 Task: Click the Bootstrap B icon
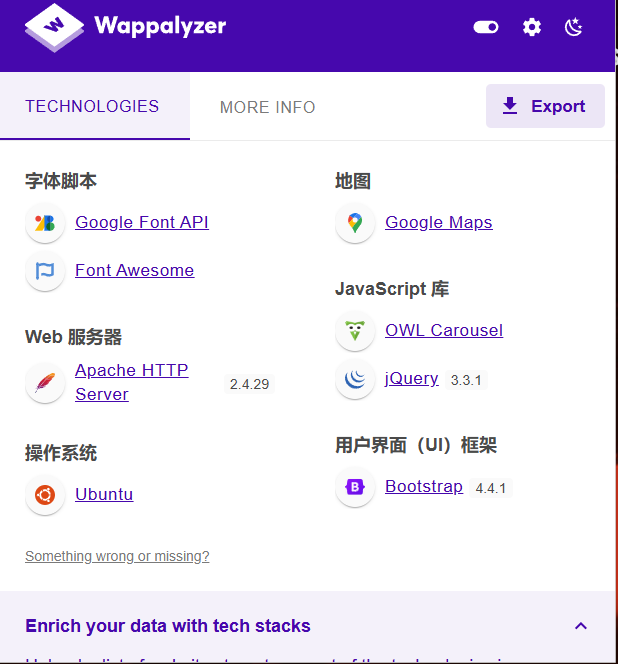[355, 487]
